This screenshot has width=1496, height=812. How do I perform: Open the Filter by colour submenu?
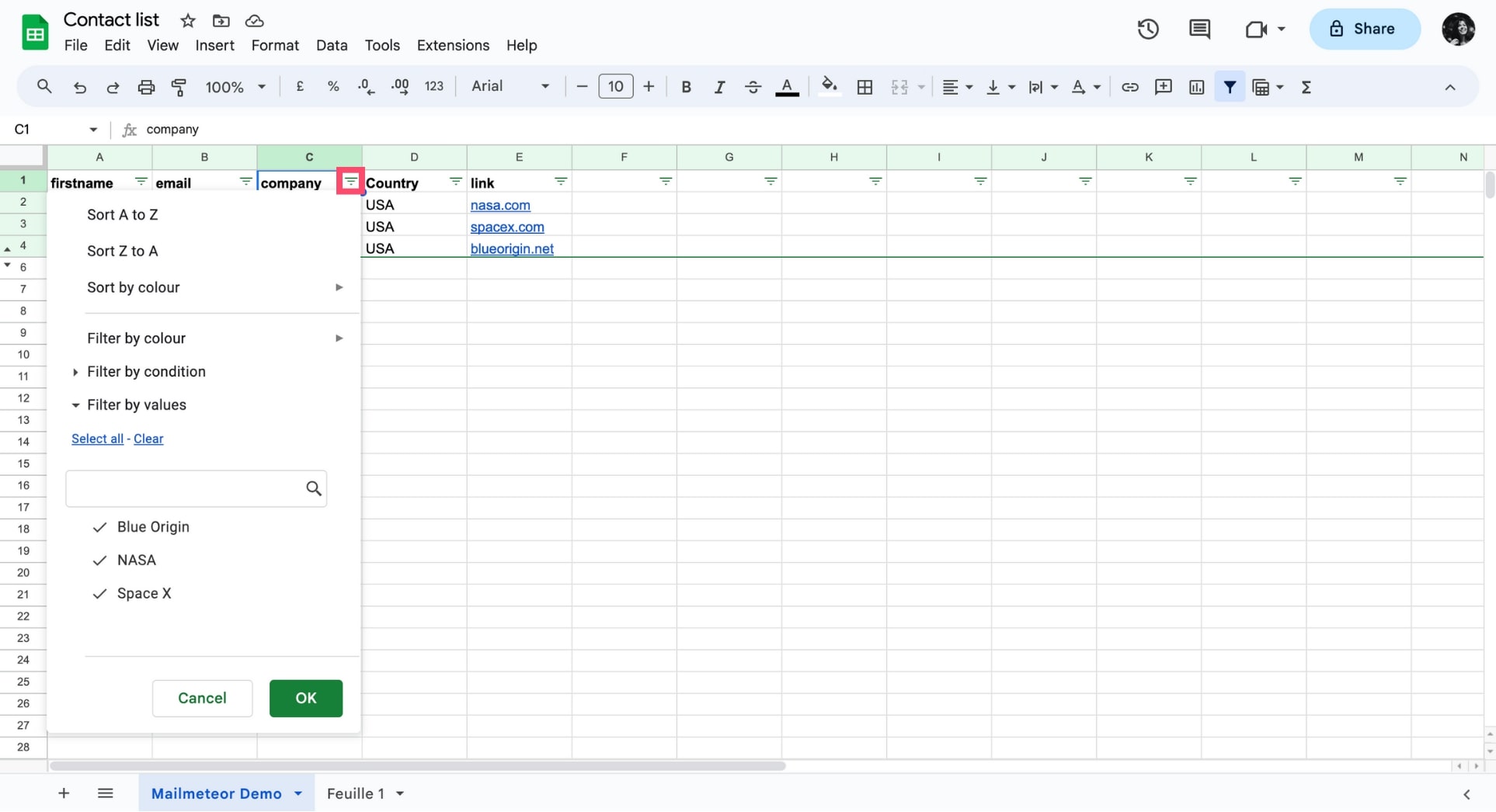tap(214, 338)
